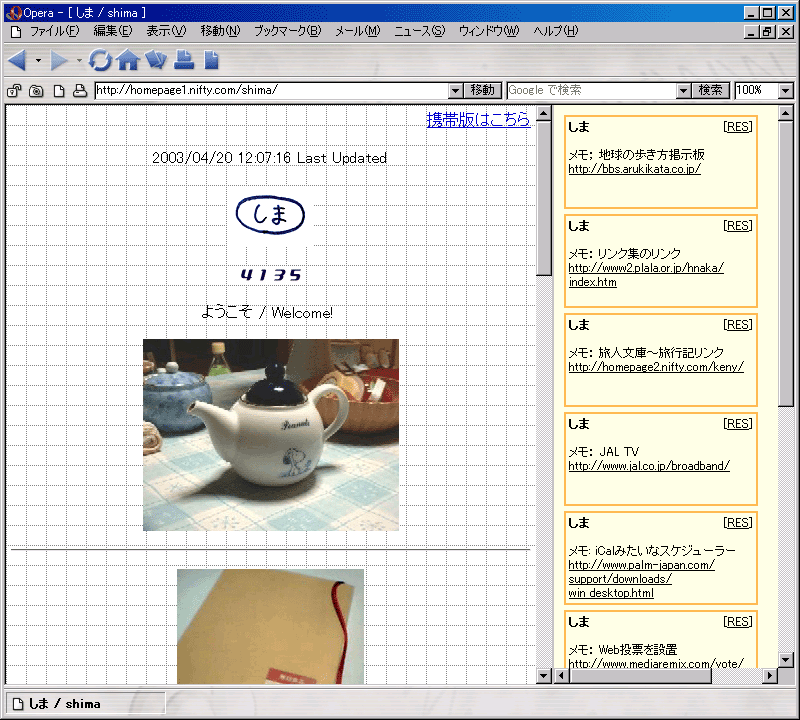Open the メール(M) menu
Screen dimensions: 800x720
(x=358, y=32)
